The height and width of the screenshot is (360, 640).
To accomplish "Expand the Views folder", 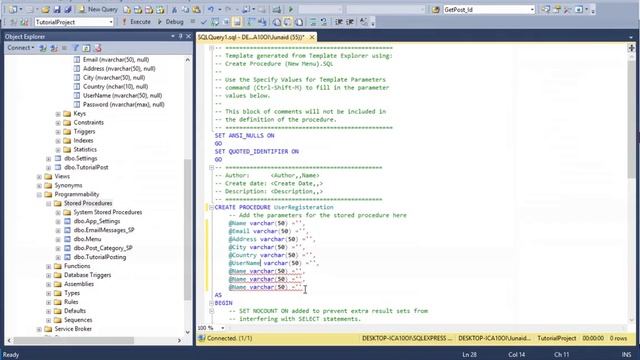I will pyautogui.click(x=39, y=177).
